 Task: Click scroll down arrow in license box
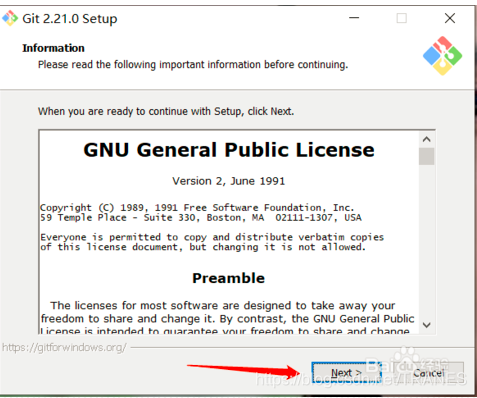427,325
